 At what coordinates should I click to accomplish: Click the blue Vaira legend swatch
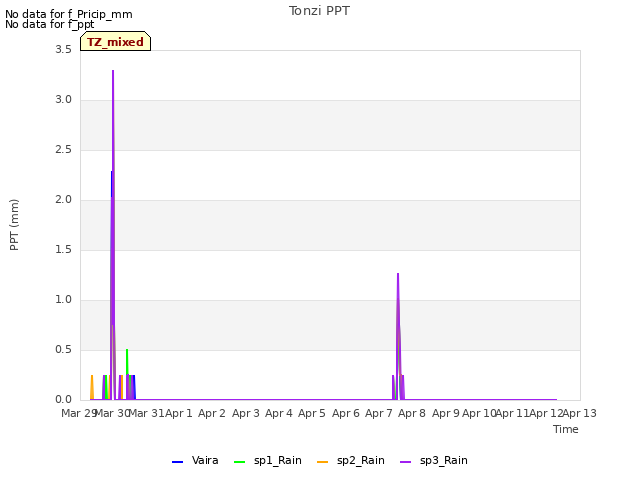tap(178, 462)
